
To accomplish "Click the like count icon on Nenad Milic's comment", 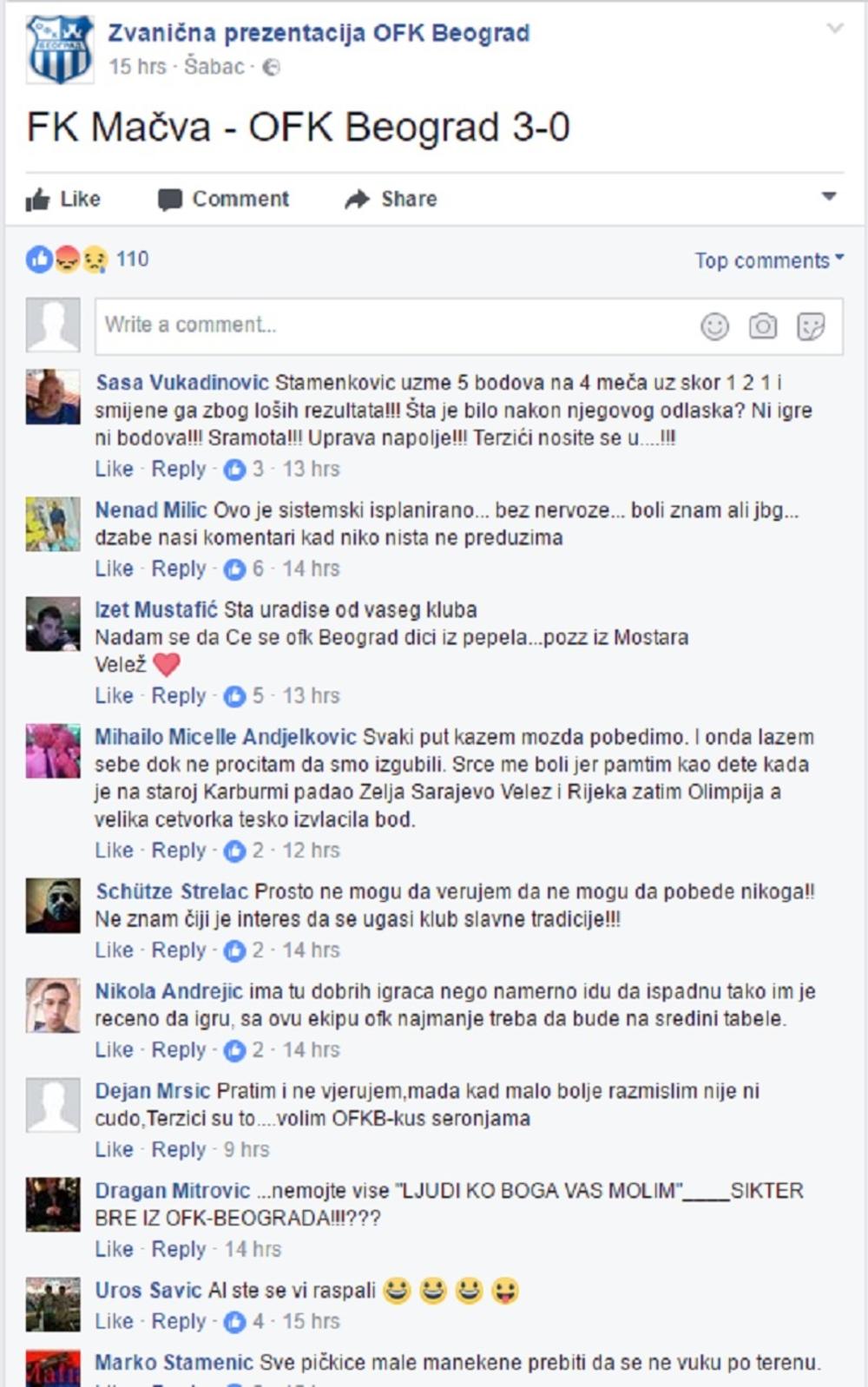I will click(234, 569).
